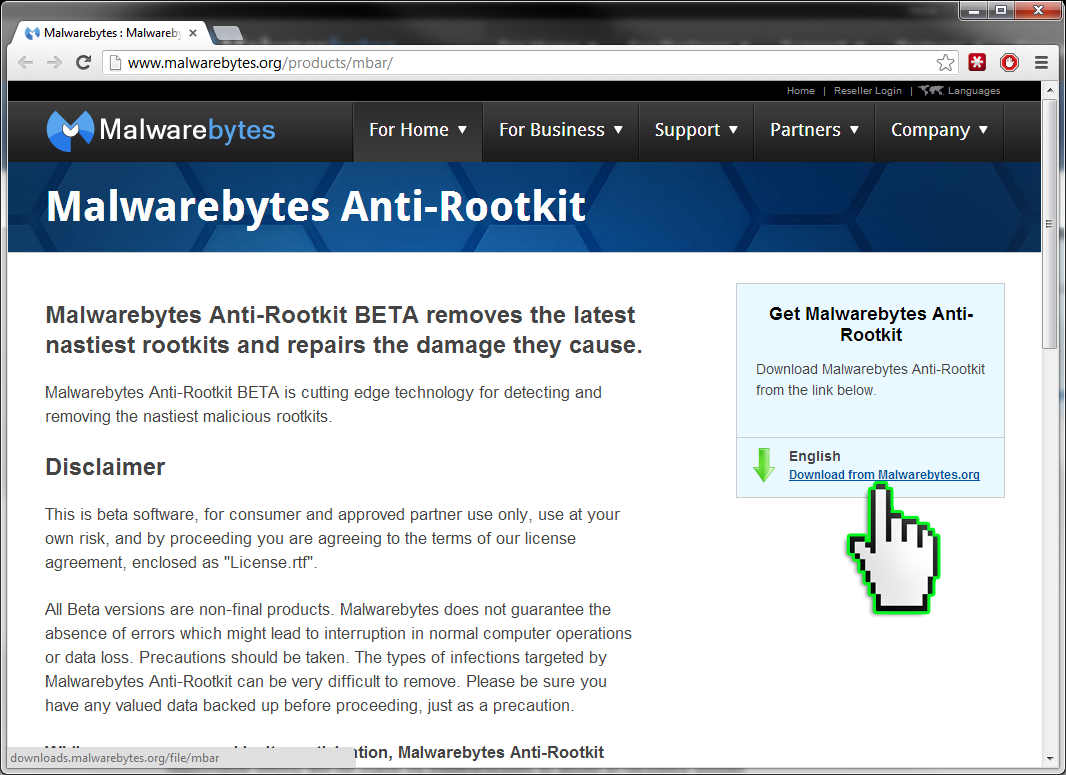
Task: Click the Home link in top bar
Action: tap(800, 91)
